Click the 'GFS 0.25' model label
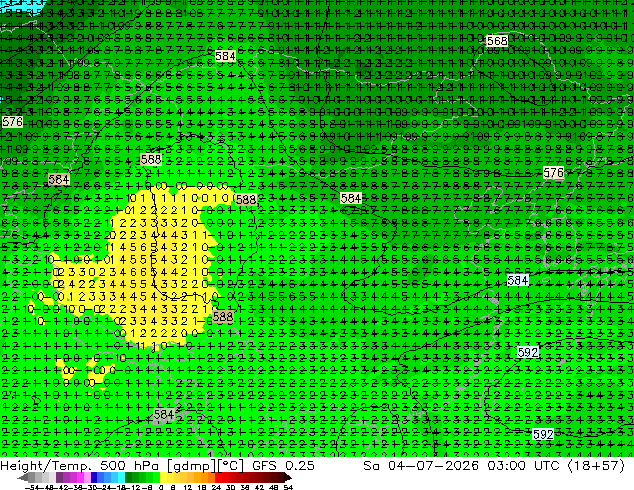Viewport: 634px width, 490px height. point(283,466)
